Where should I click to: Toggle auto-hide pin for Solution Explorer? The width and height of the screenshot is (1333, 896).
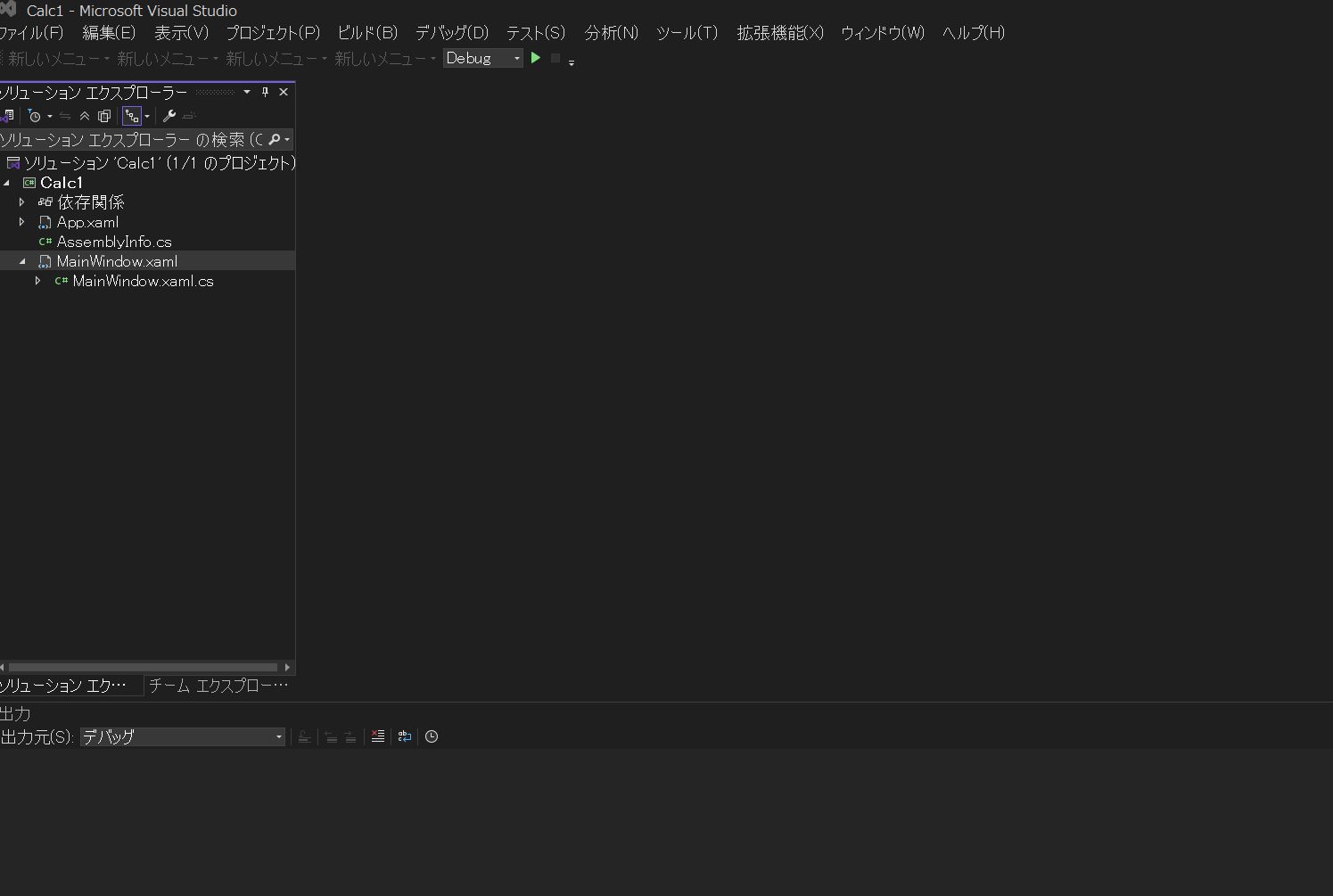(x=265, y=92)
